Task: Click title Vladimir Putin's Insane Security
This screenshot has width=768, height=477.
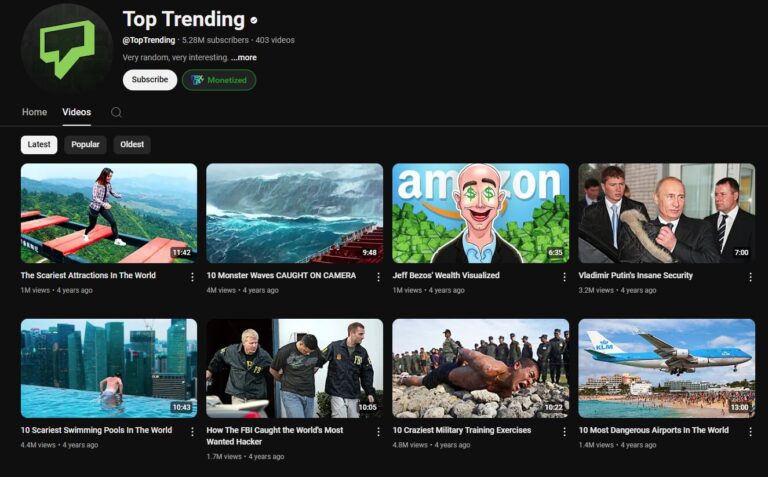Action: [636, 275]
